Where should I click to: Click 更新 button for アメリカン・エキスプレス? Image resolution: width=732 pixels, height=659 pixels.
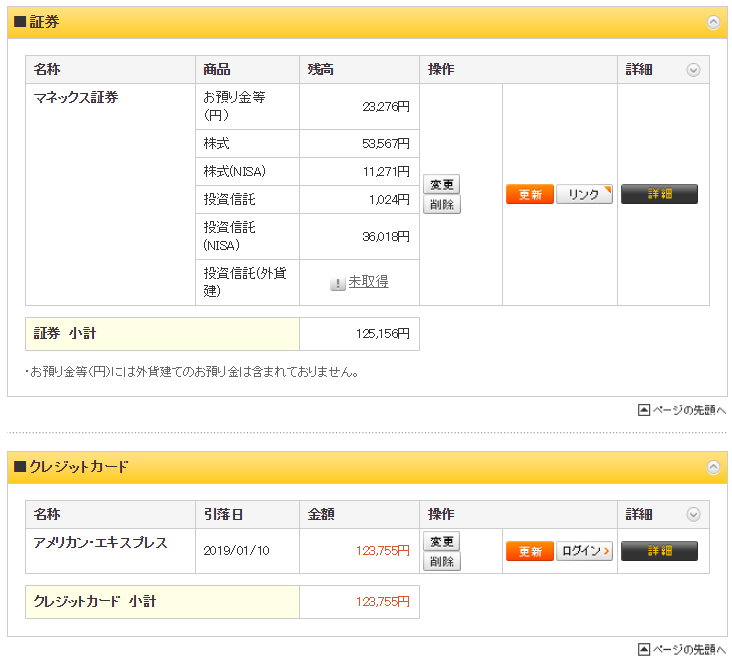530,551
